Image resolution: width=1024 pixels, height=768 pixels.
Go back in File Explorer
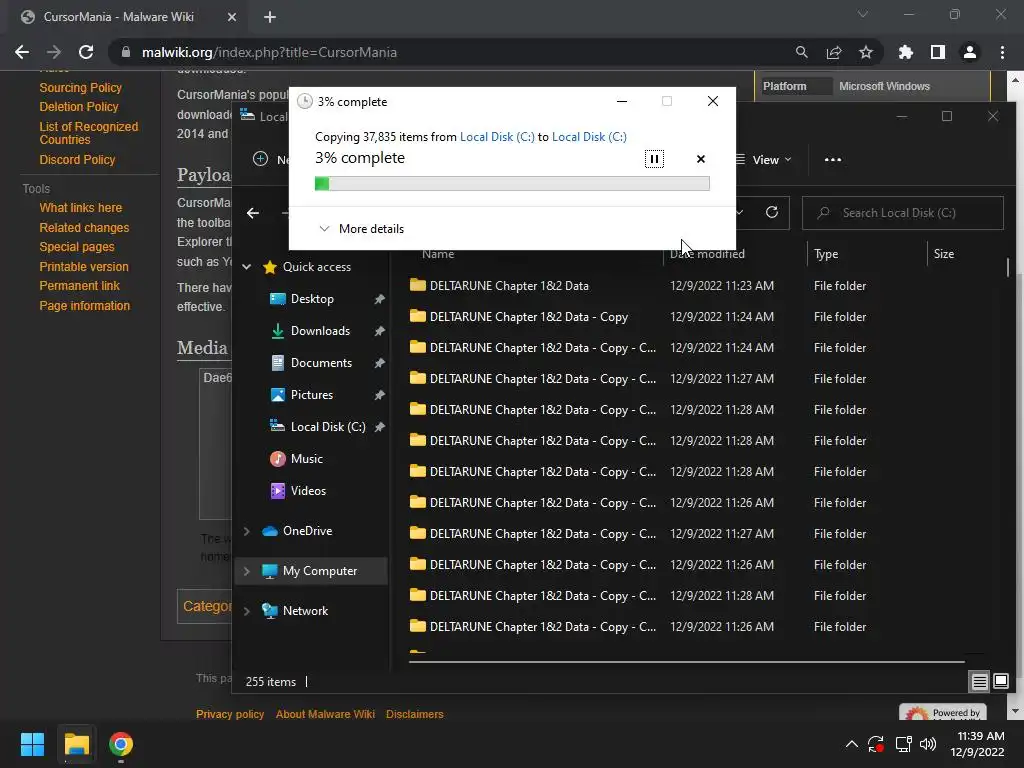[253, 213]
